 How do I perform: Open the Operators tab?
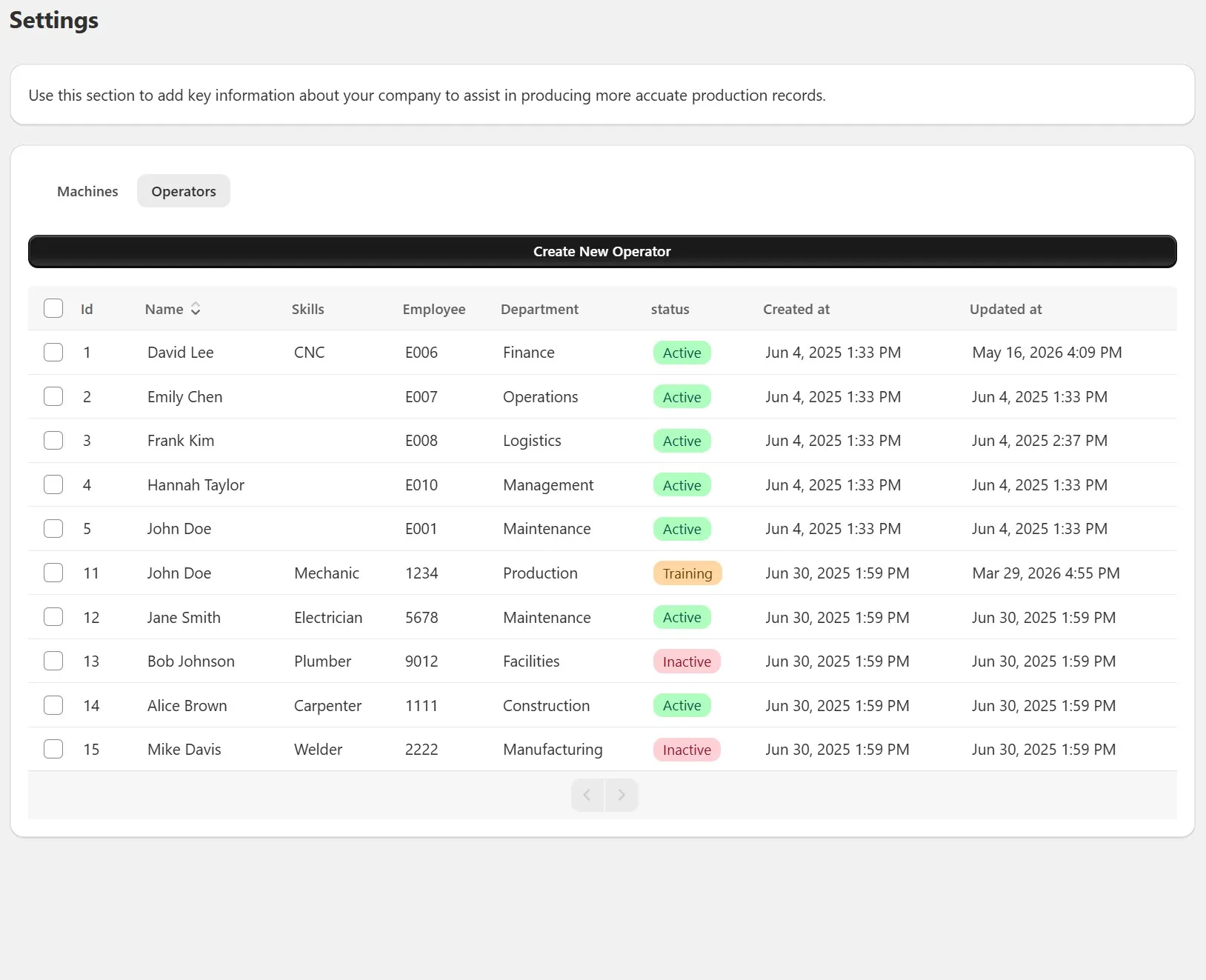click(x=184, y=191)
